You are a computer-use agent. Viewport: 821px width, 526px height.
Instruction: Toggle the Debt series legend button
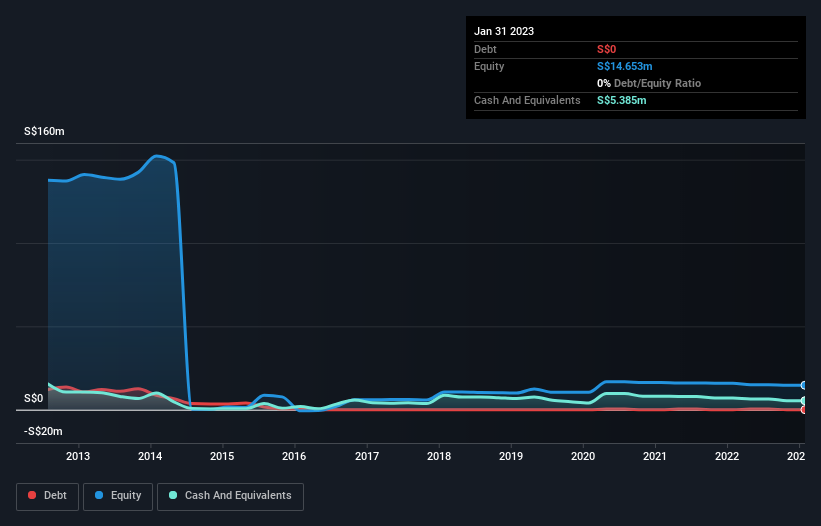[x=47, y=496]
